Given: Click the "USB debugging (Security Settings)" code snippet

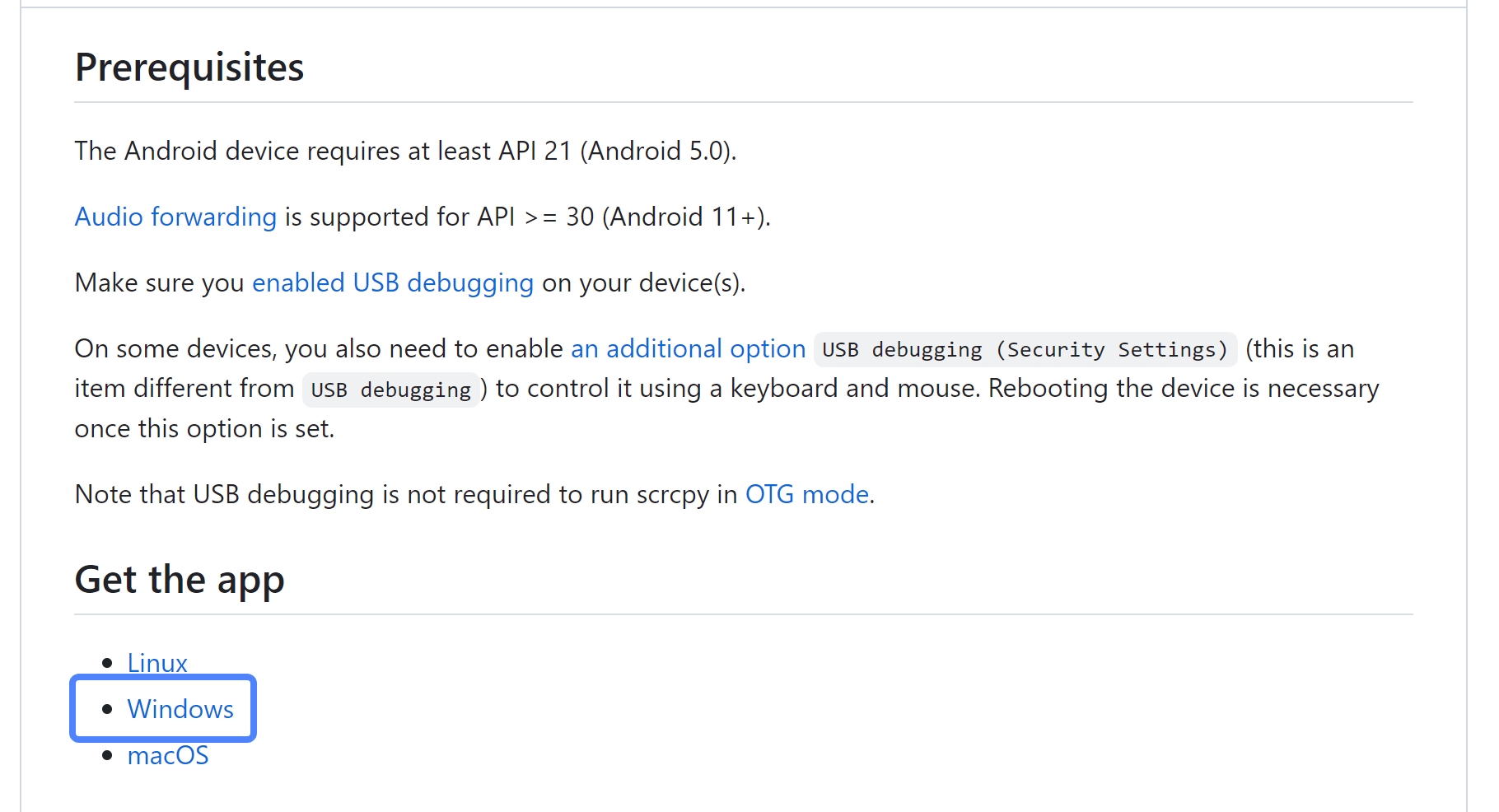Looking at the screenshot, I should coord(1025,349).
